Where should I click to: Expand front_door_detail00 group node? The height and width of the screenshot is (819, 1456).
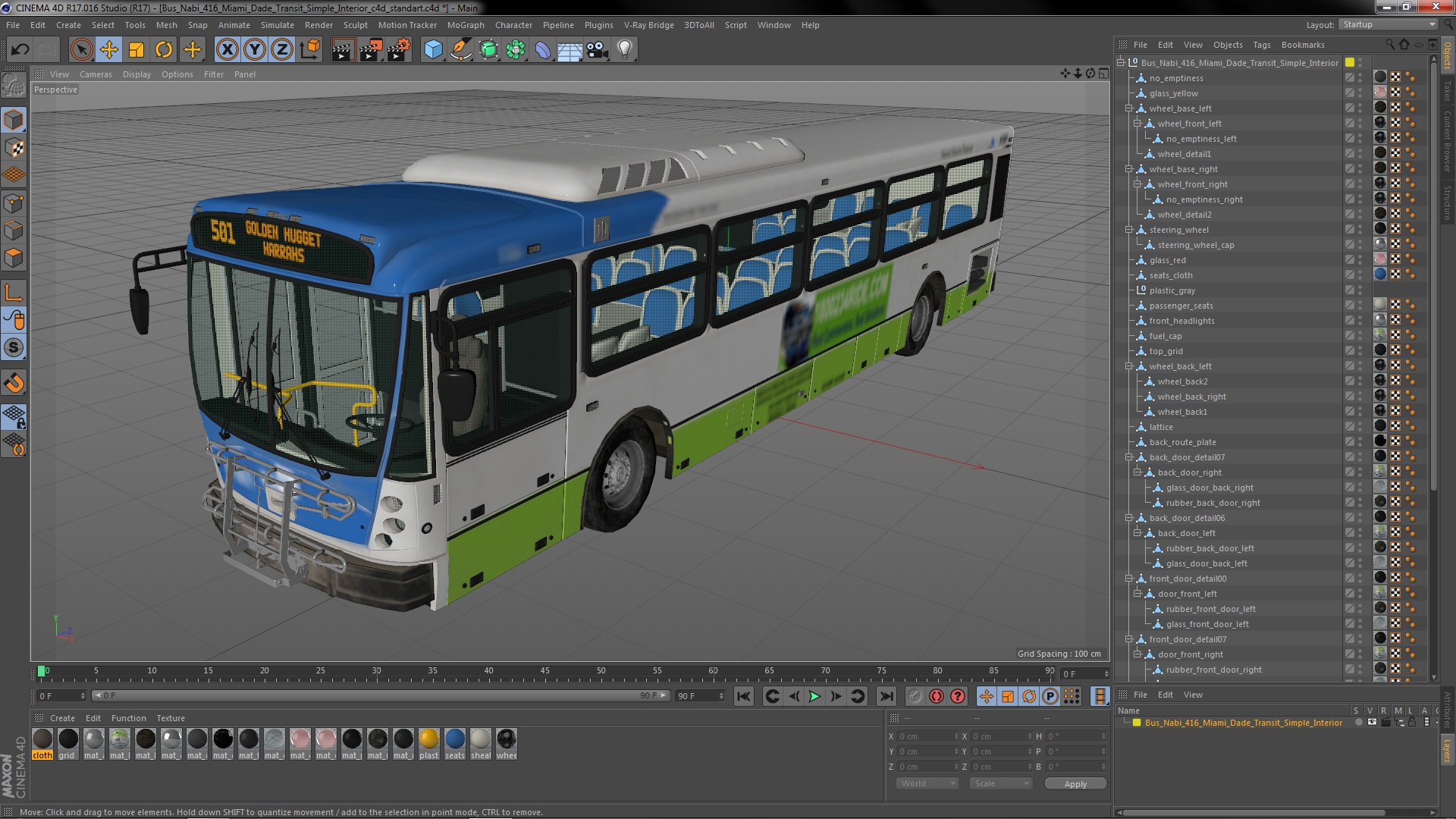[1128, 578]
